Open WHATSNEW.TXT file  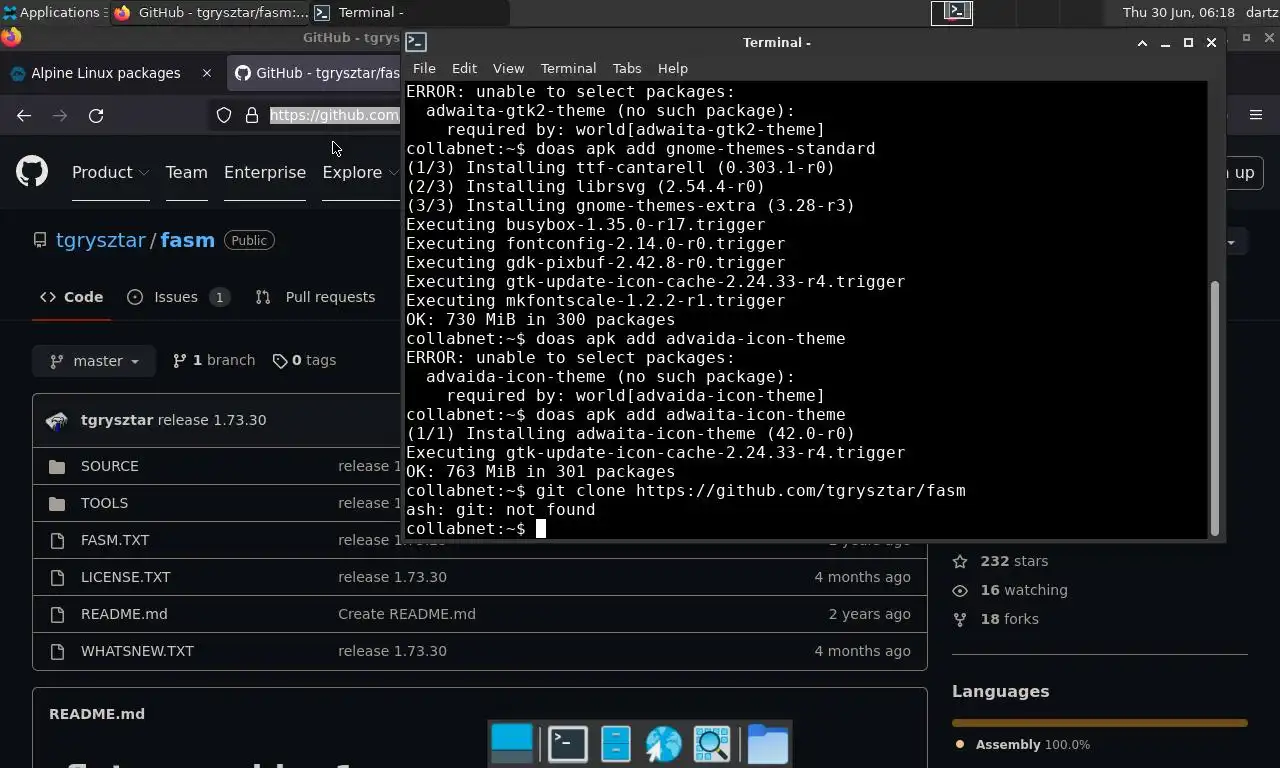tap(137, 651)
